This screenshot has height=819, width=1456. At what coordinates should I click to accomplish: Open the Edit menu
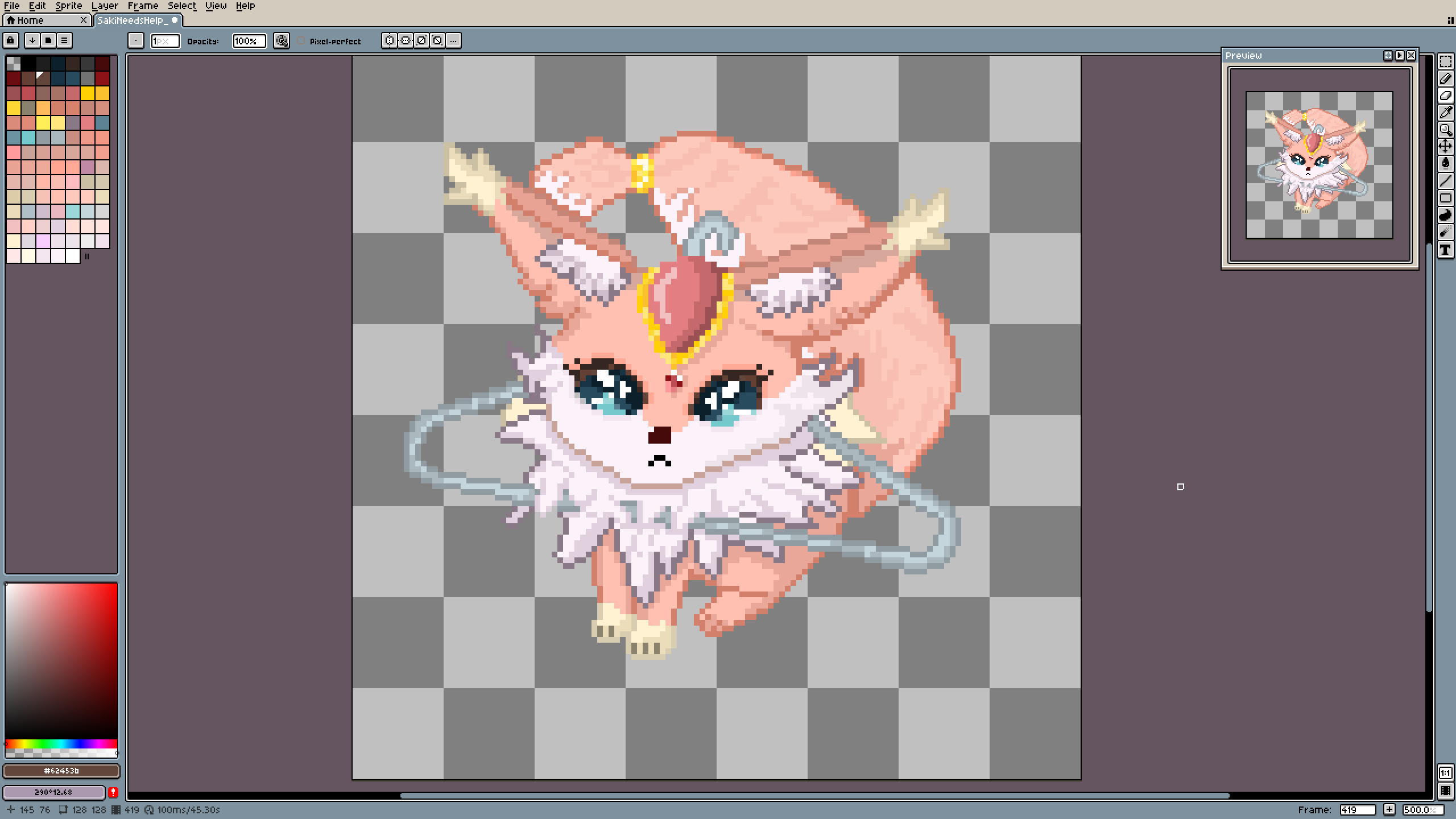[38, 6]
